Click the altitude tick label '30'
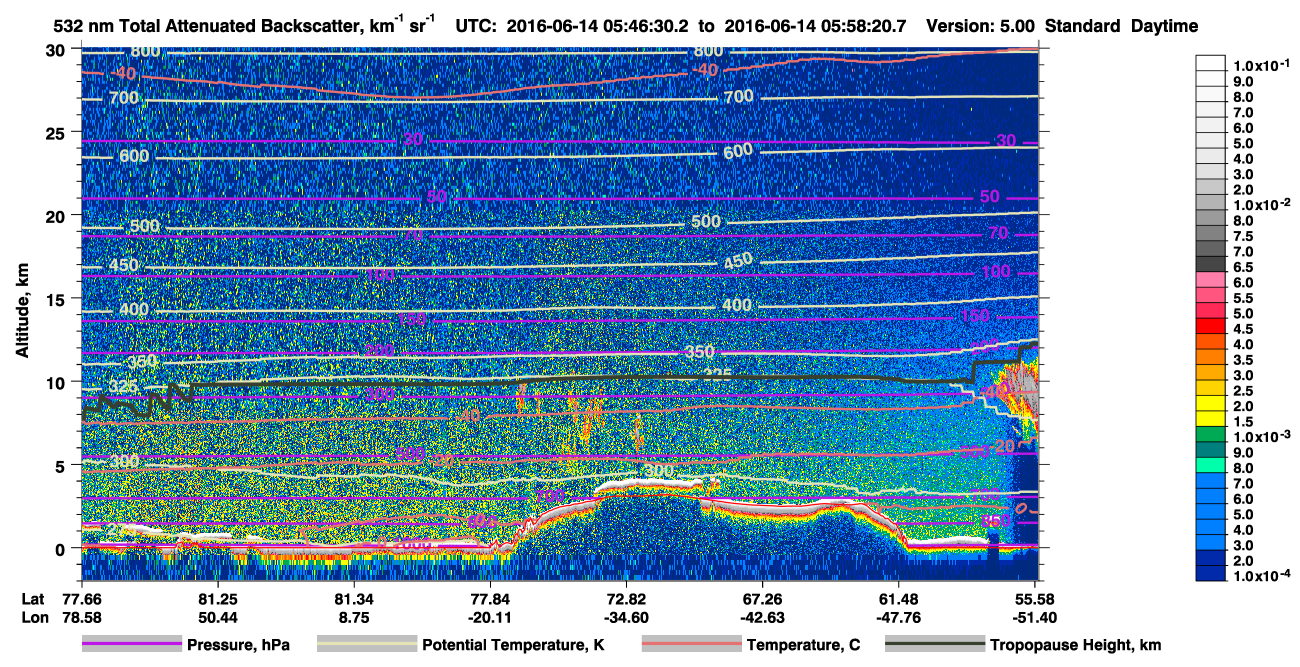This screenshot has height=667, width=1300. pos(57,50)
